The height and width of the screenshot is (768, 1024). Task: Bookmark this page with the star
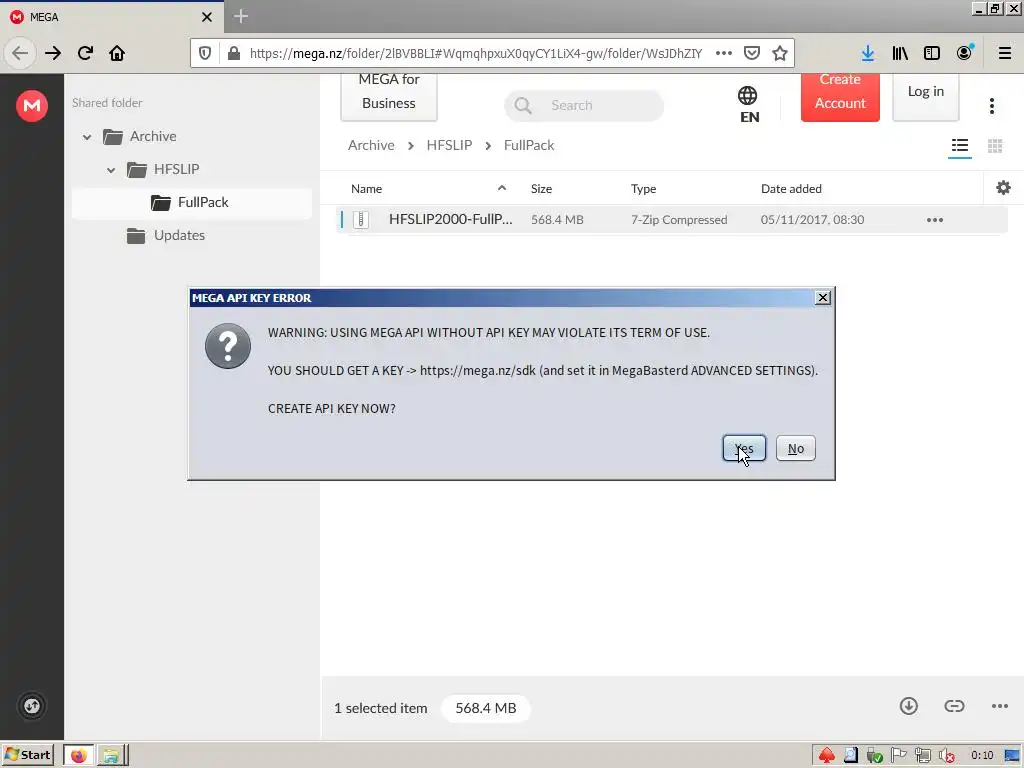click(780, 53)
